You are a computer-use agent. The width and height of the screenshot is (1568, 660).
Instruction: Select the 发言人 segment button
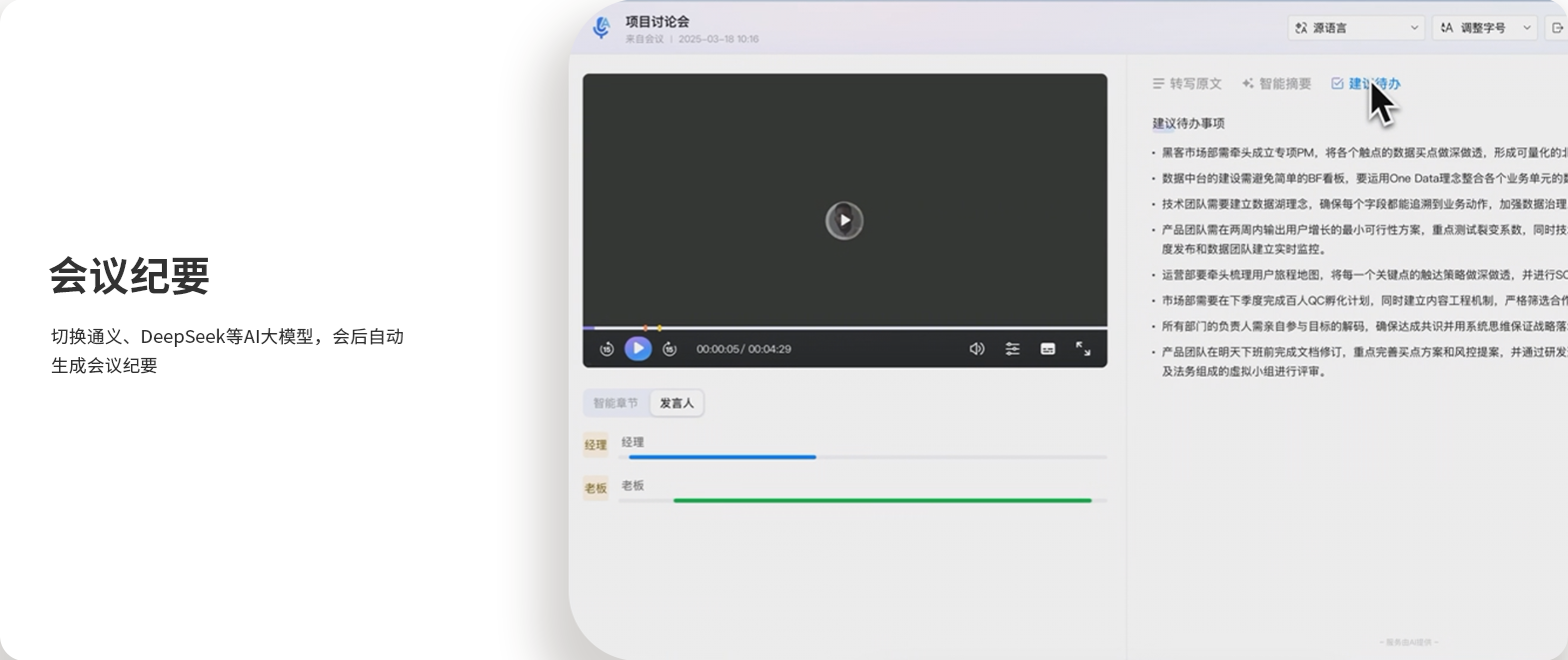tap(677, 403)
